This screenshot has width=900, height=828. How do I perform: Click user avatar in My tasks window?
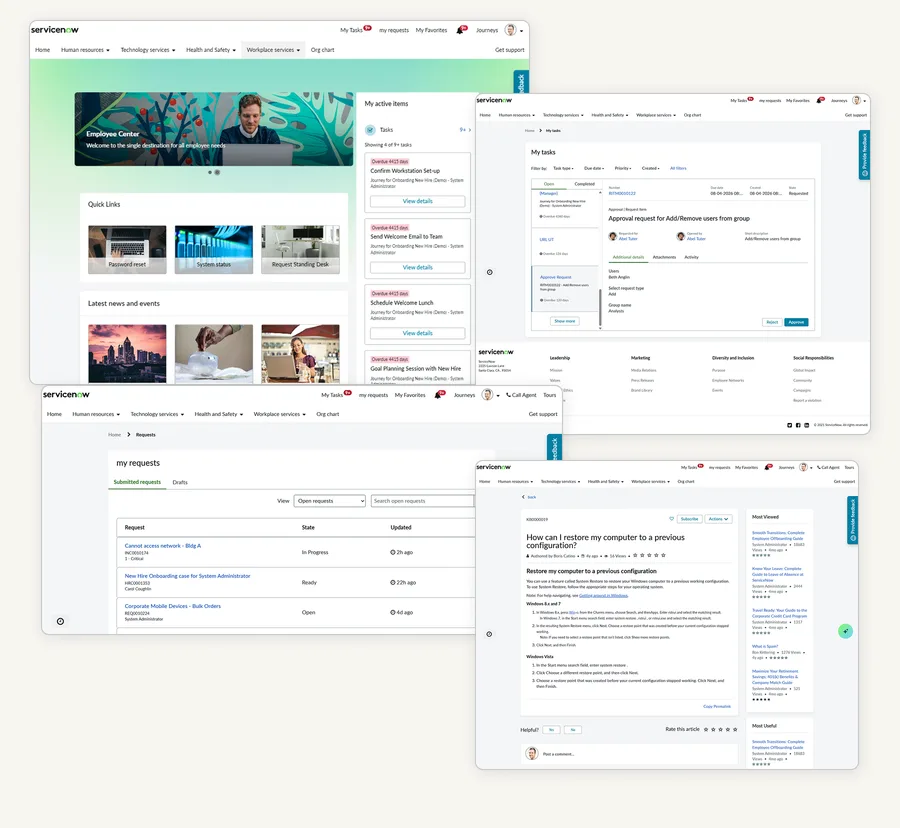[x=856, y=100]
